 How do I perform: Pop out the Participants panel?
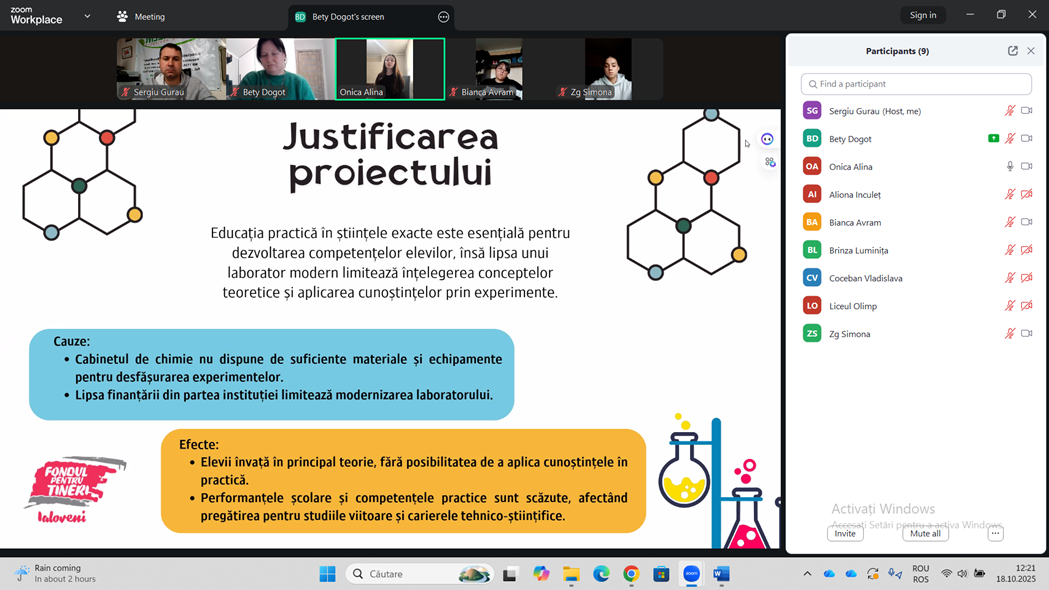(x=1012, y=51)
